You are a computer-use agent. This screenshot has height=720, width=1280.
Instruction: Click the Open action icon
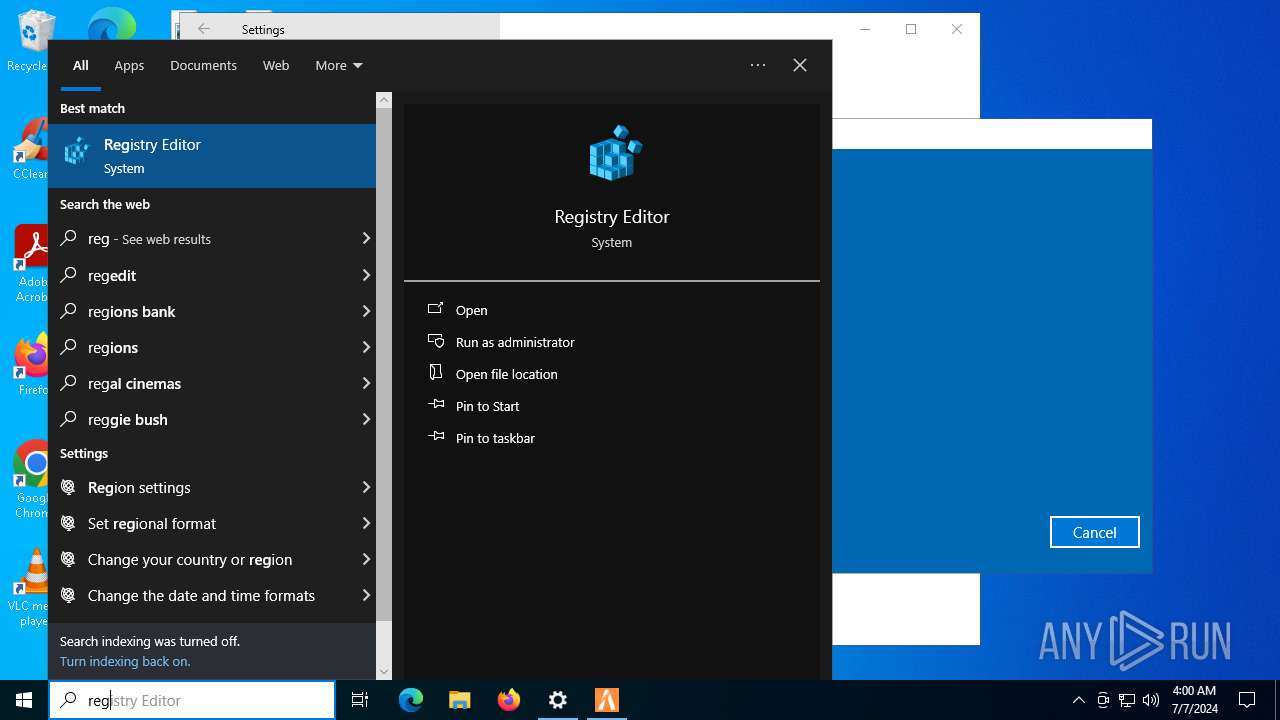(x=436, y=309)
